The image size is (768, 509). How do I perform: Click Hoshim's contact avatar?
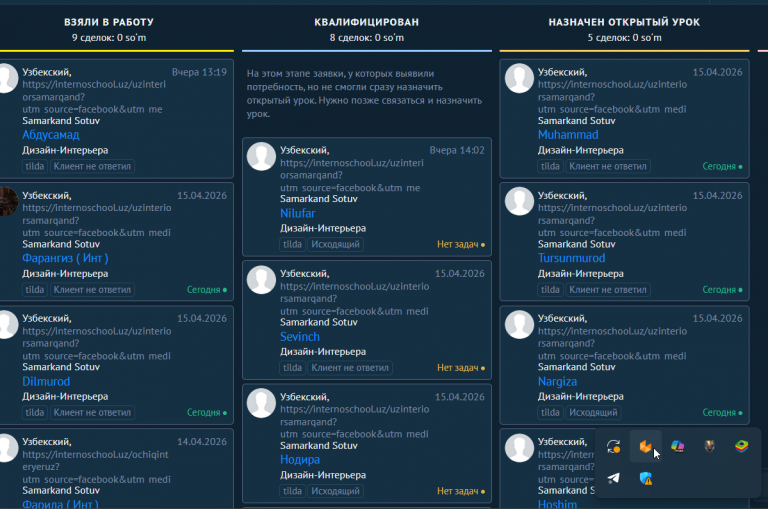click(x=519, y=448)
